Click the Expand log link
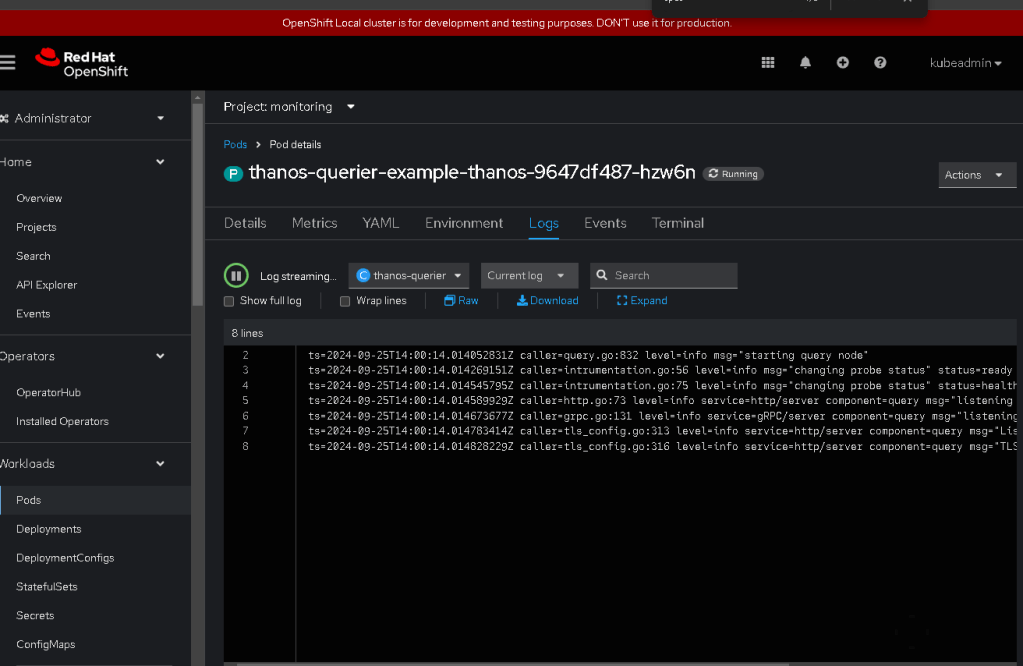This screenshot has height=666, width=1023. (x=649, y=301)
